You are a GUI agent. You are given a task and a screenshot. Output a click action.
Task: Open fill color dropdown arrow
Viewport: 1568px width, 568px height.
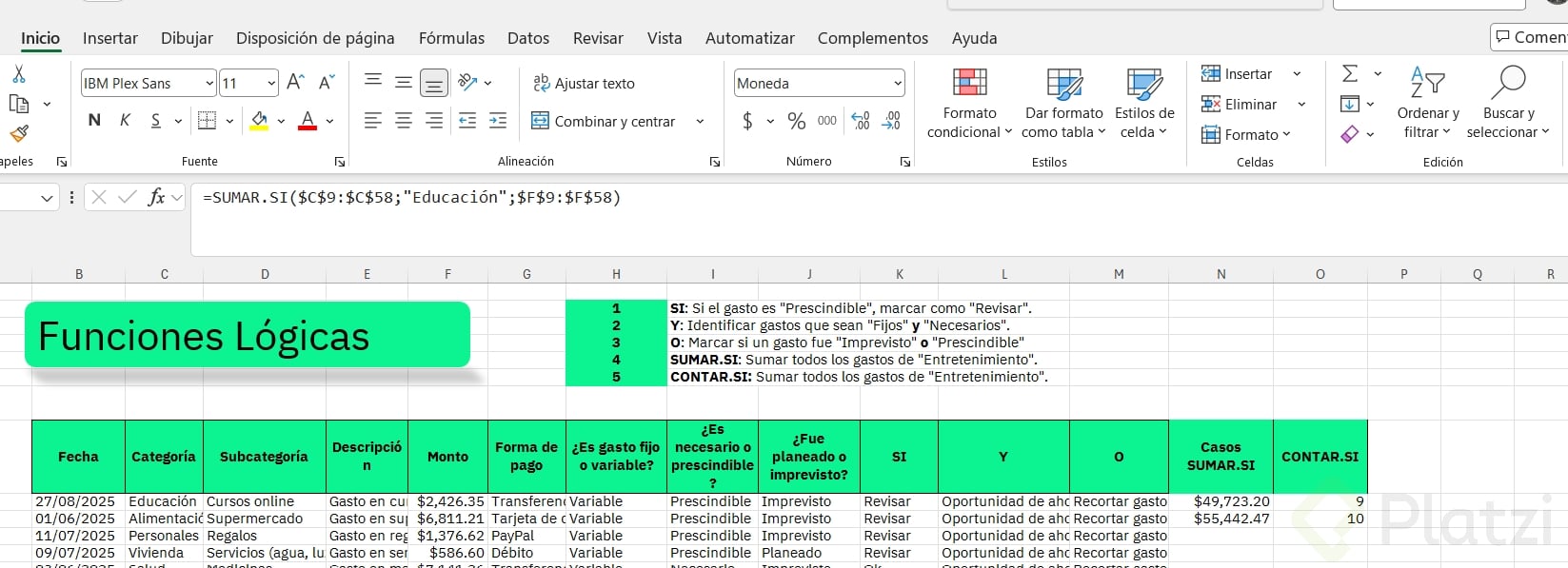[281, 122]
